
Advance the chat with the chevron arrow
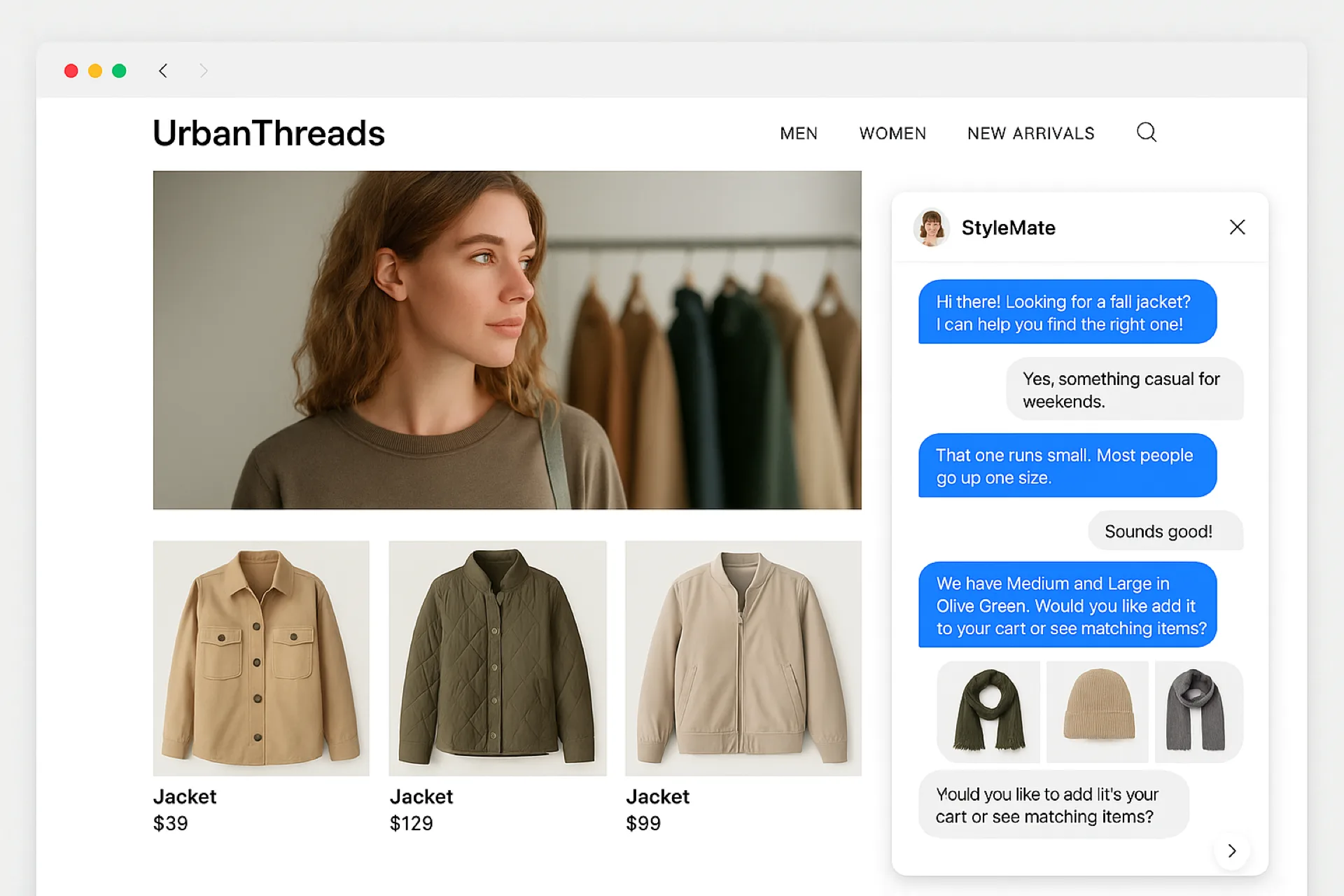point(1232,850)
